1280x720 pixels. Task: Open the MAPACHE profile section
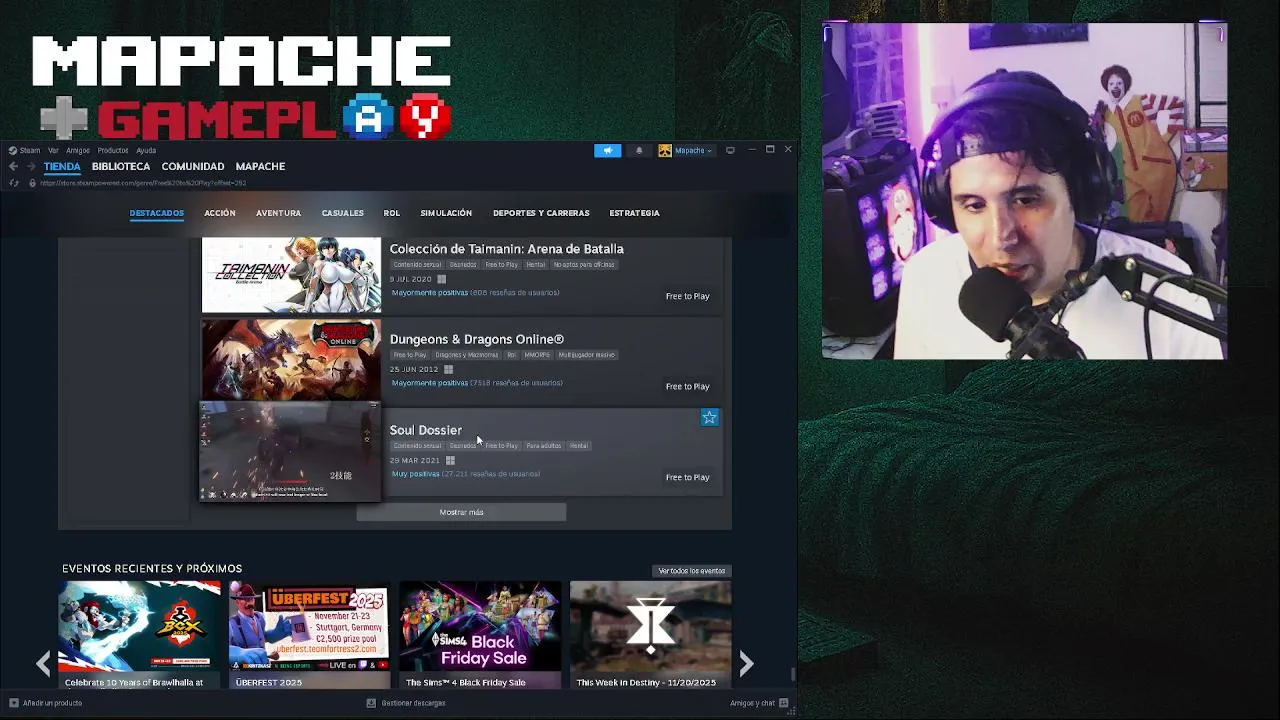pos(260,166)
